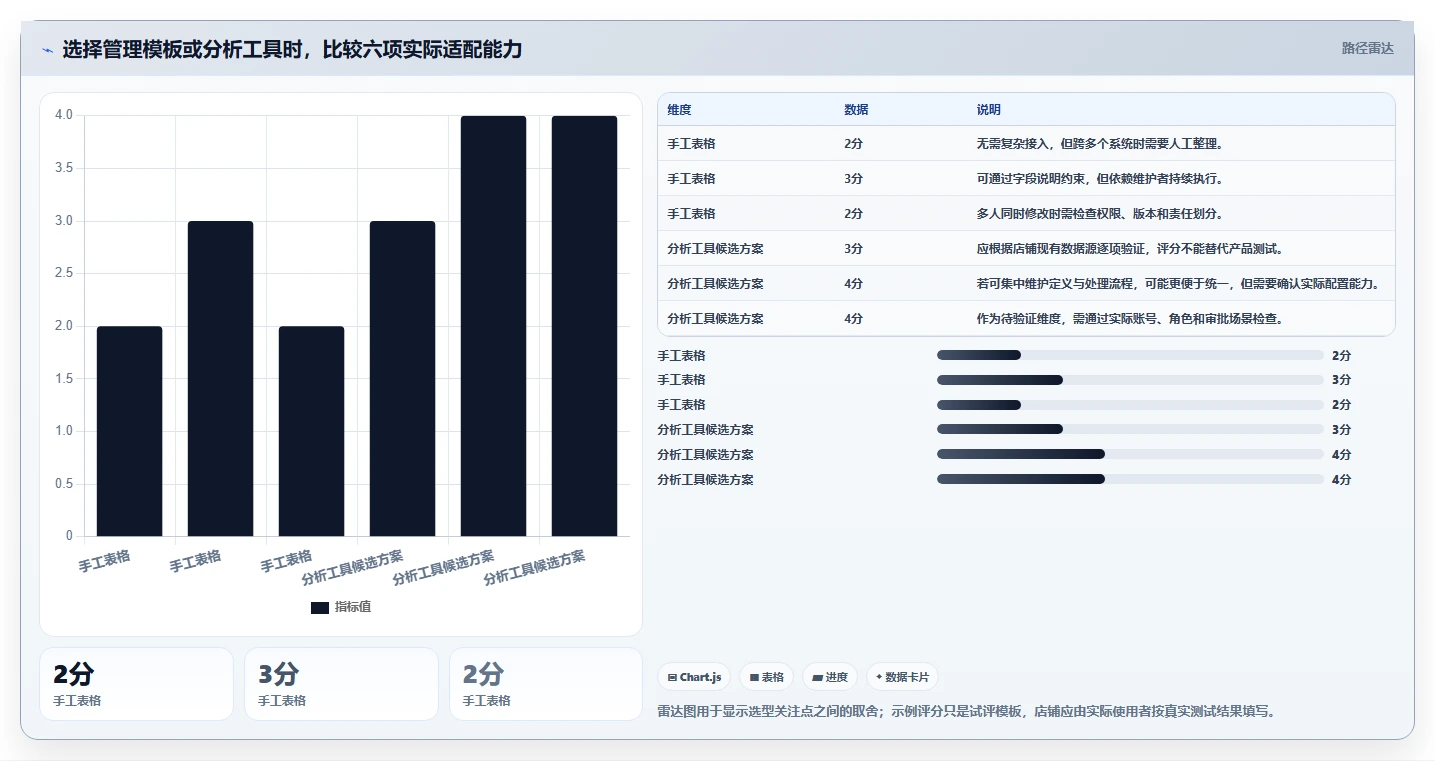Image resolution: width=1435 pixels, height=761 pixels.
Task: Click the icon on the 进度 chip
Action: (x=818, y=677)
